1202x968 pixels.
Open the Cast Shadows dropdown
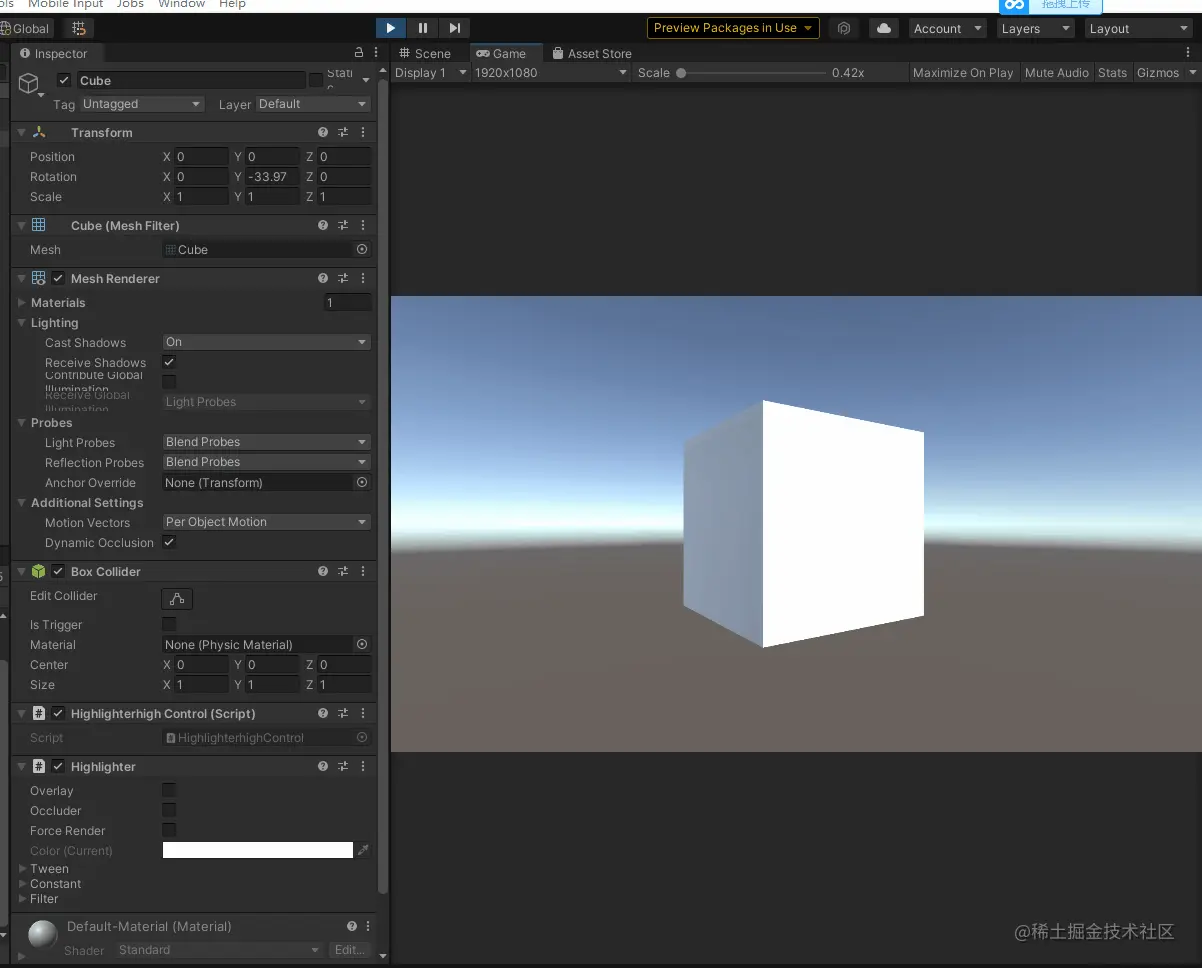(266, 342)
